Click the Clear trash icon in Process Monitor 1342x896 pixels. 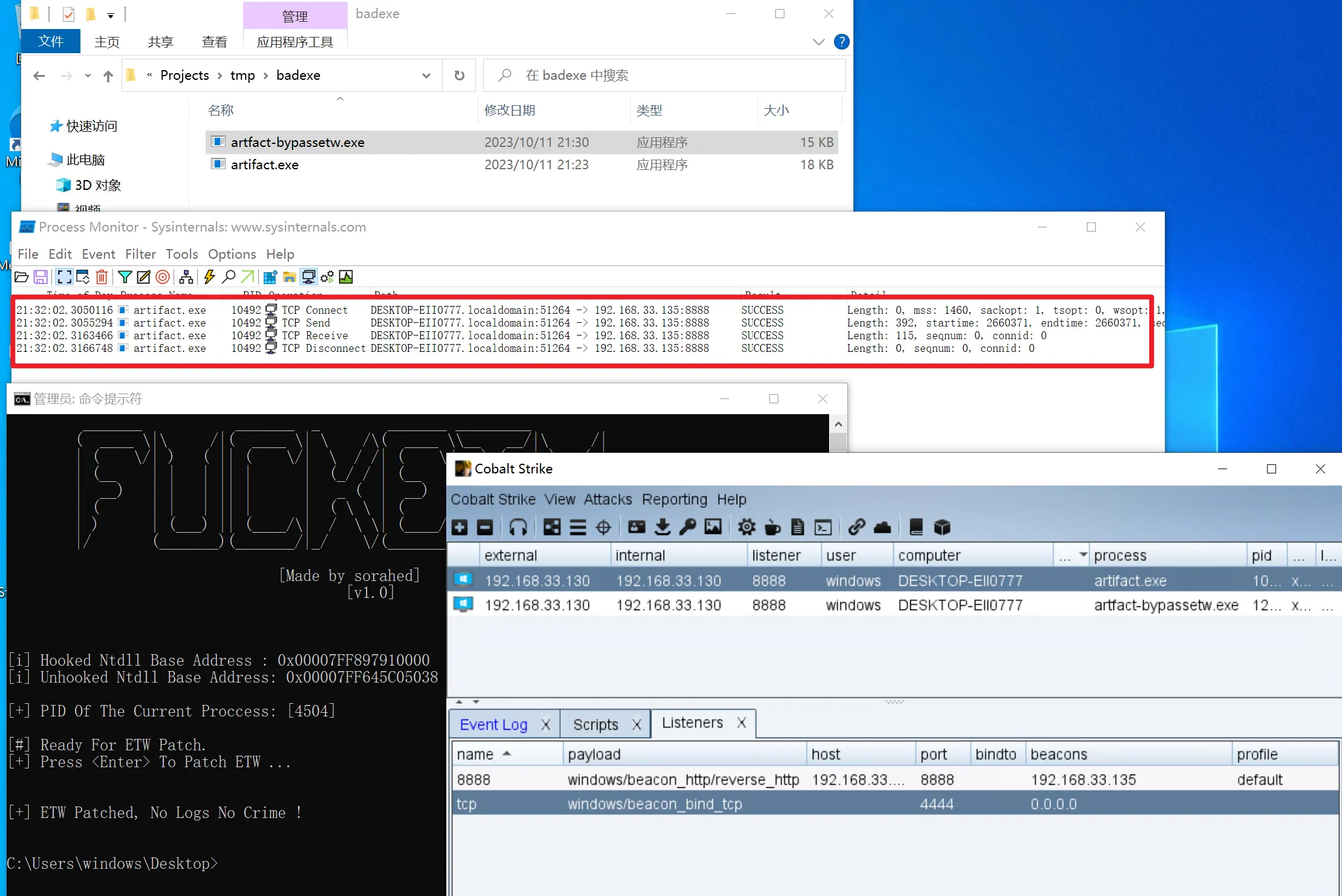pyautogui.click(x=102, y=277)
